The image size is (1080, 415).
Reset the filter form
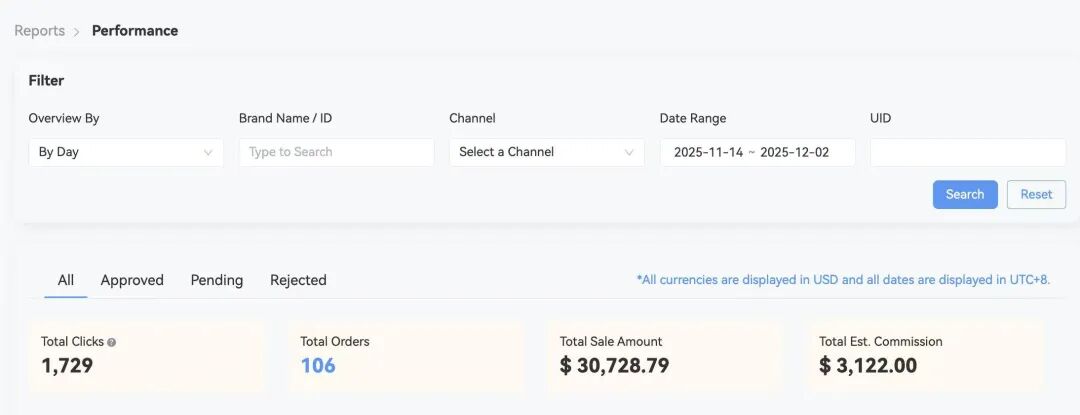(1036, 194)
